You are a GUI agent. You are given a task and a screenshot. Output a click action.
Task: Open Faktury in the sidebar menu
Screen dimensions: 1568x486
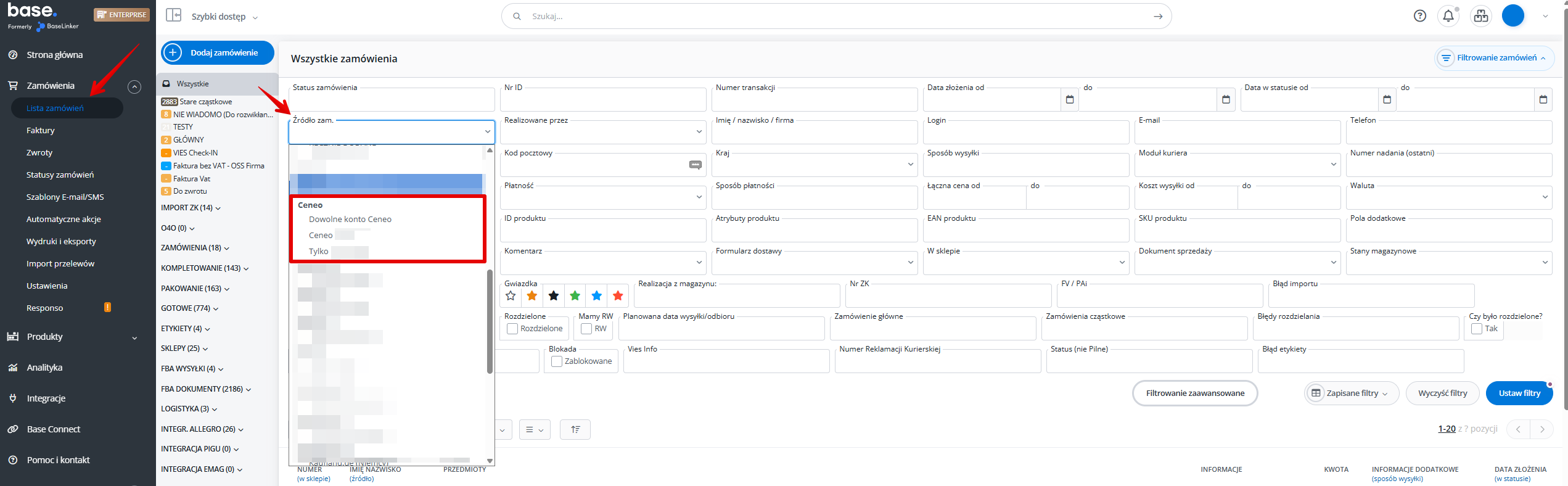click(x=41, y=130)
